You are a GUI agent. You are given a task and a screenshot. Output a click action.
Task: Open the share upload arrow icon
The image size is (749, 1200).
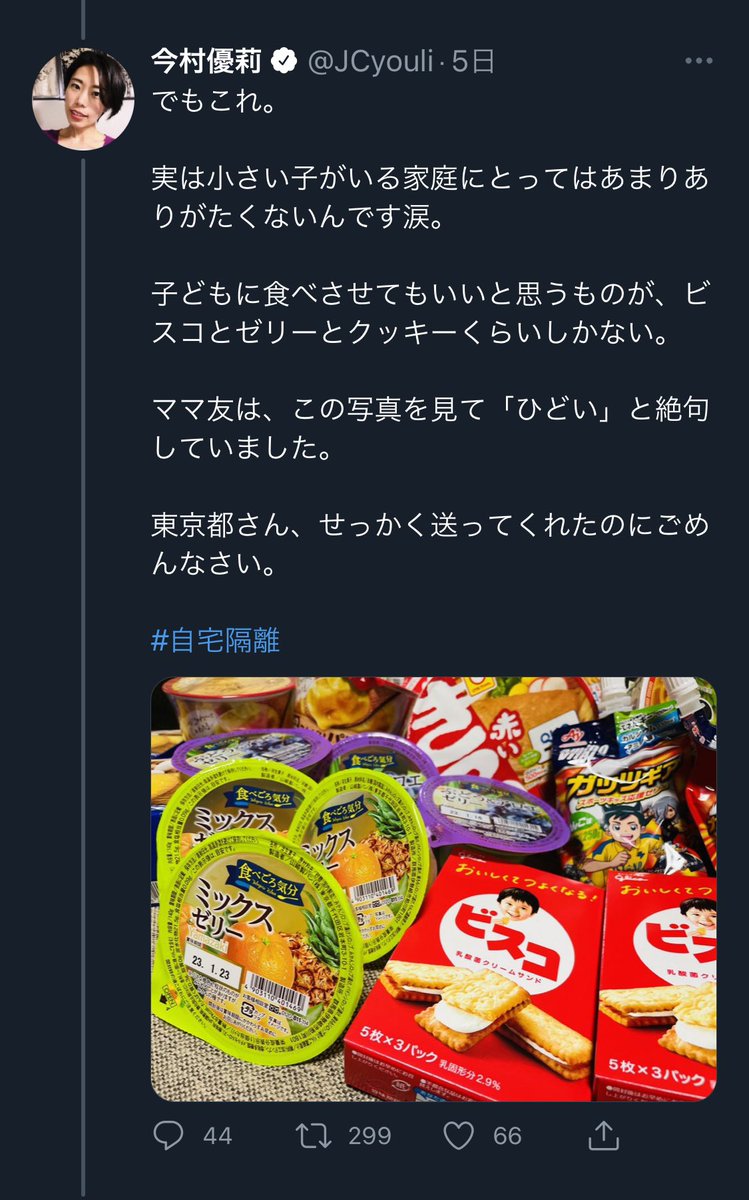[x=601, y=1134]
